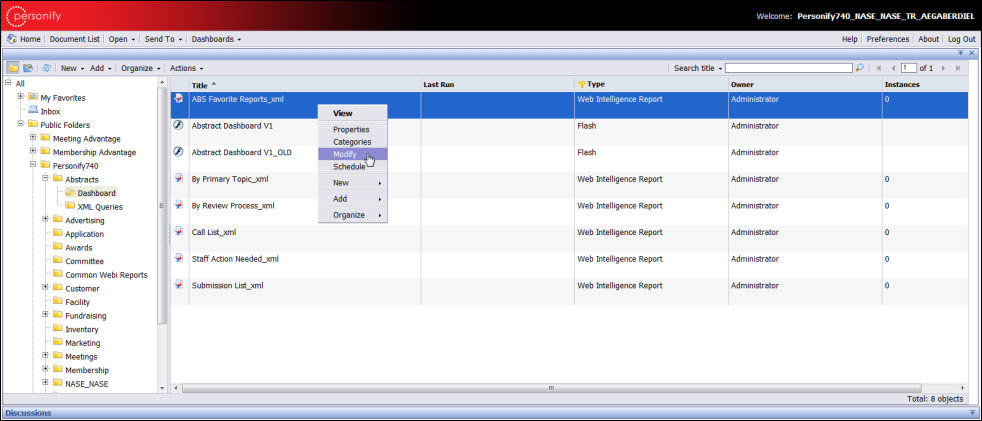Expand the Fundraising folder
The width and height of the screenshot is (982, 421).
[46, 314]
